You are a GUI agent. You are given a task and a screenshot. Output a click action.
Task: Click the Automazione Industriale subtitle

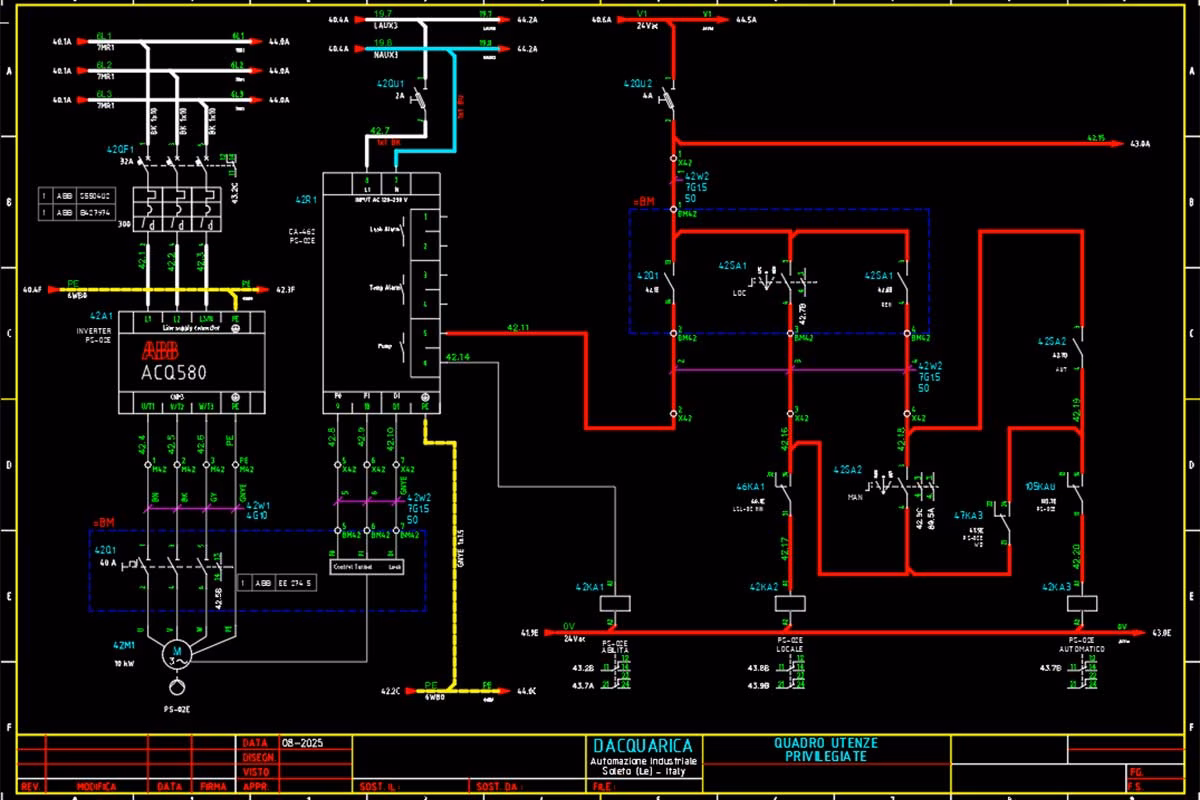coord(644,763)
